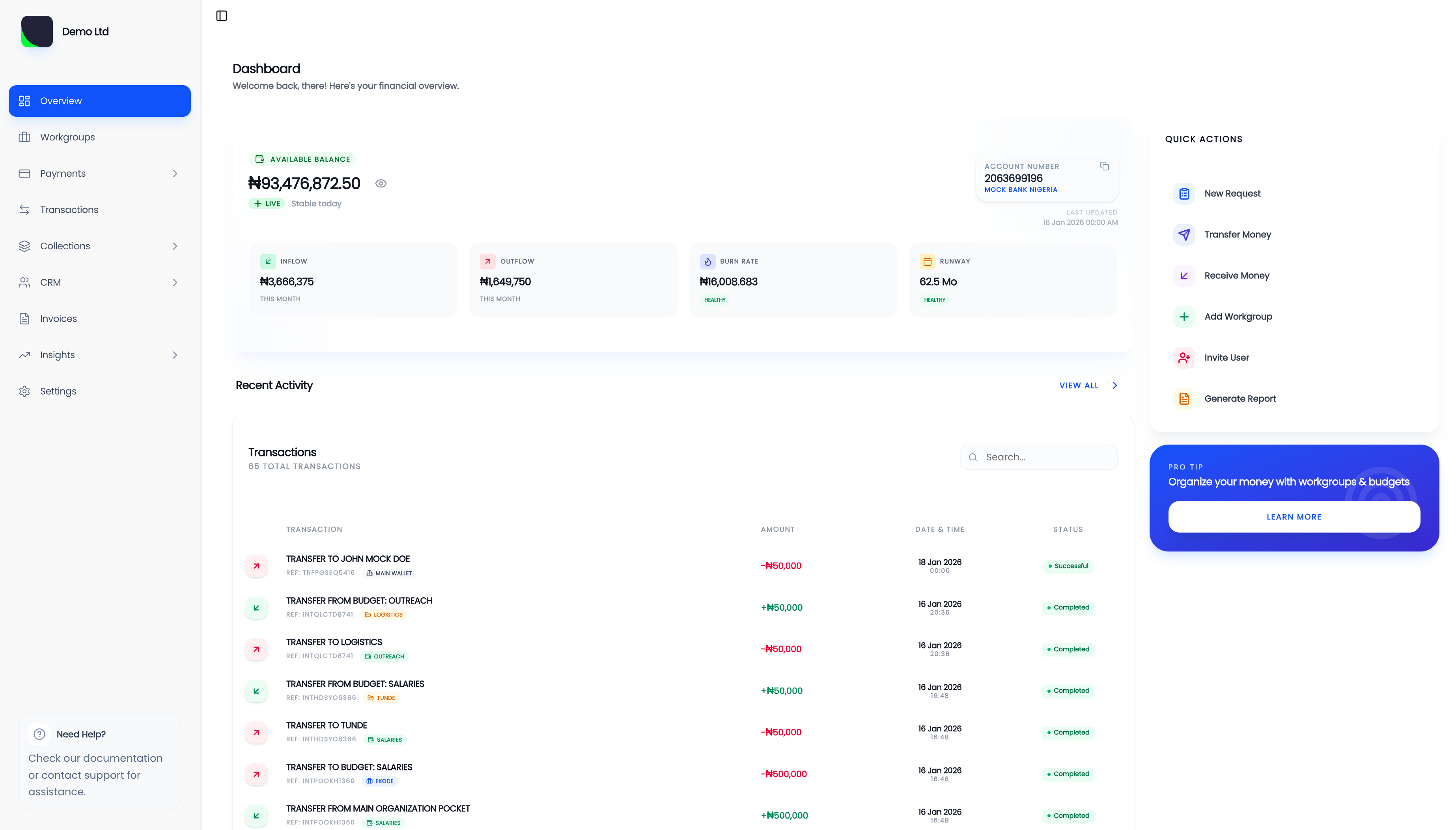Viewport: 1456px width, 830px height.
Task: Click the Add Workgroup plus icon
Action: tap(1183, 317)
